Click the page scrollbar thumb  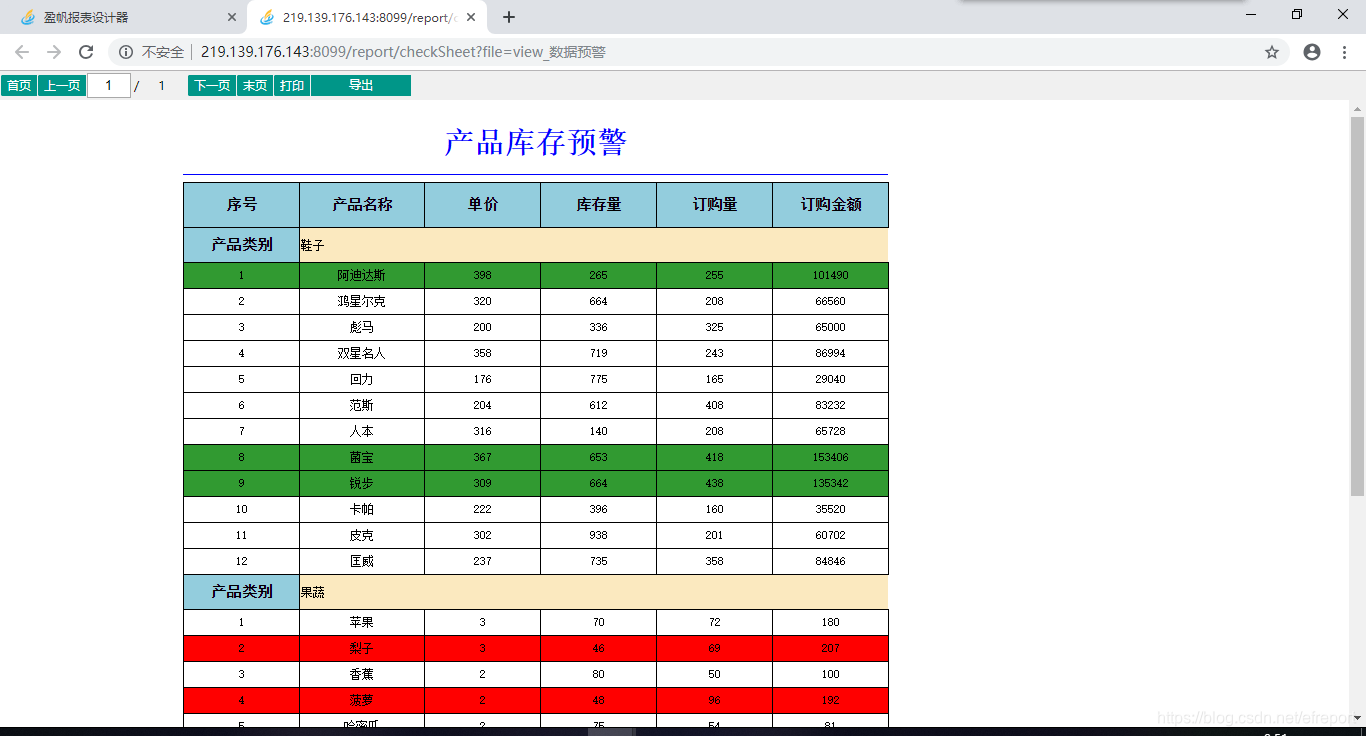(x=1357, y=305)
